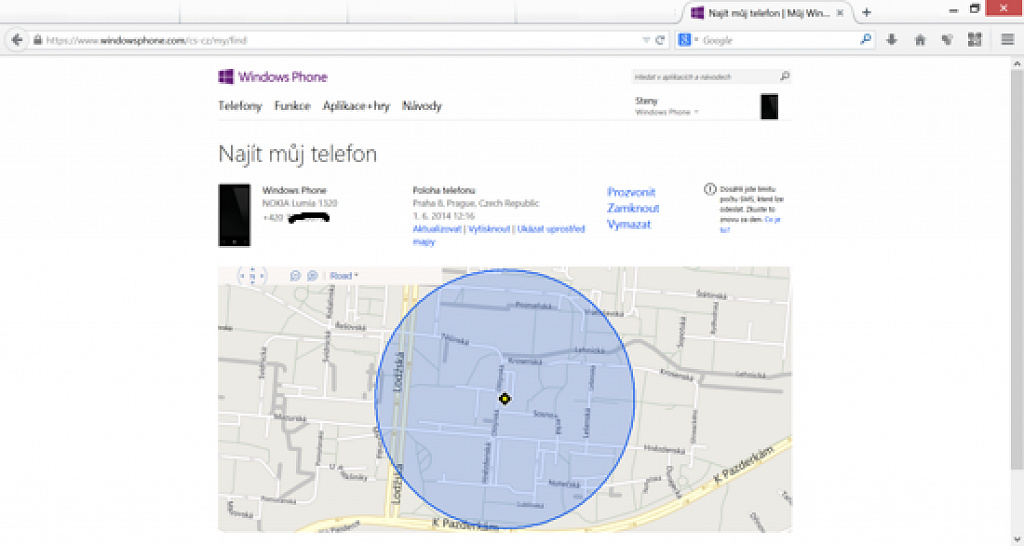Open the Road map style dropdown
The height and width of the screenshot is (546, 1024).
coord(344,276)
